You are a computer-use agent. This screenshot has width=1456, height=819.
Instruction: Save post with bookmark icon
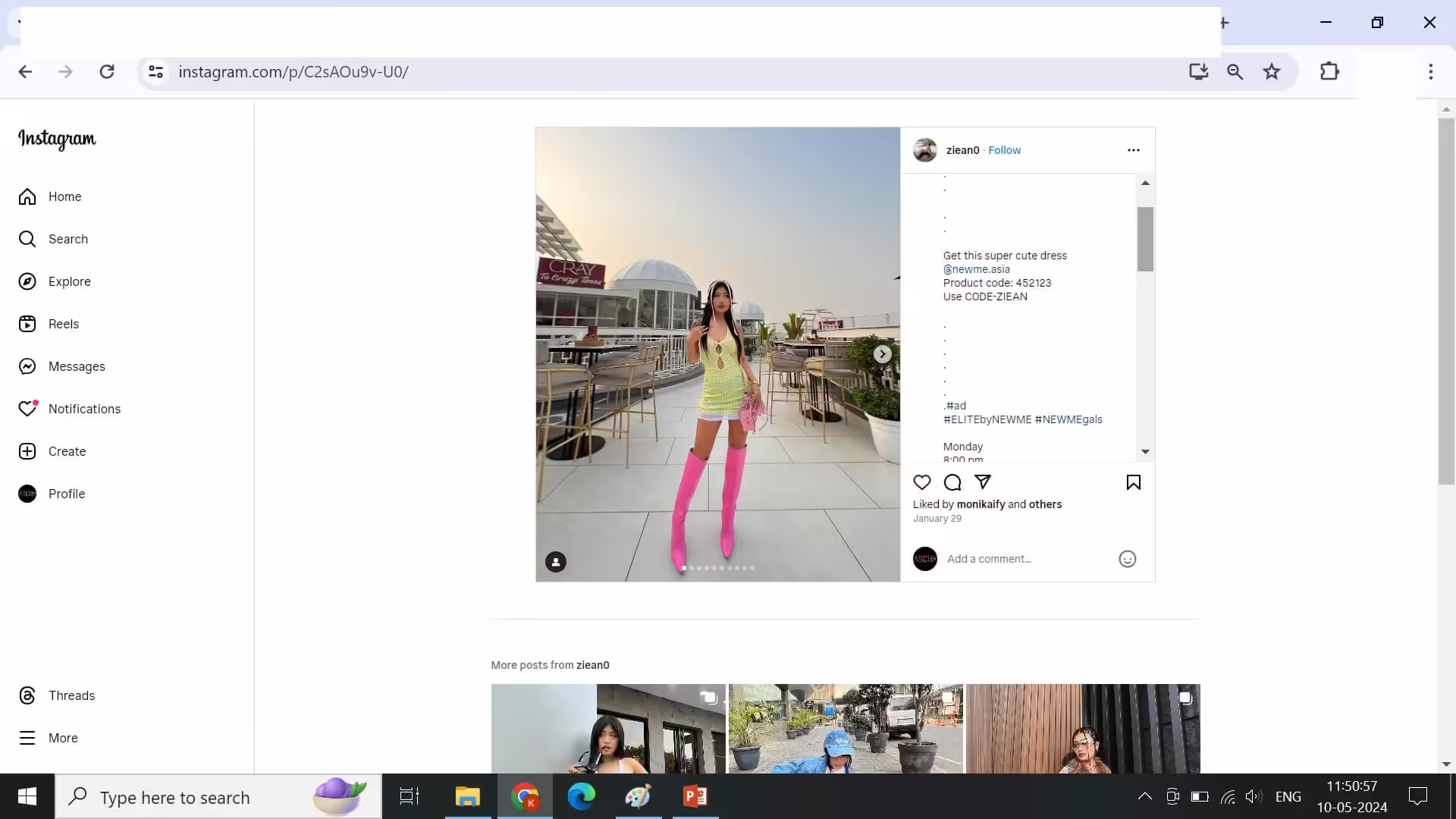pos(1133,482)
